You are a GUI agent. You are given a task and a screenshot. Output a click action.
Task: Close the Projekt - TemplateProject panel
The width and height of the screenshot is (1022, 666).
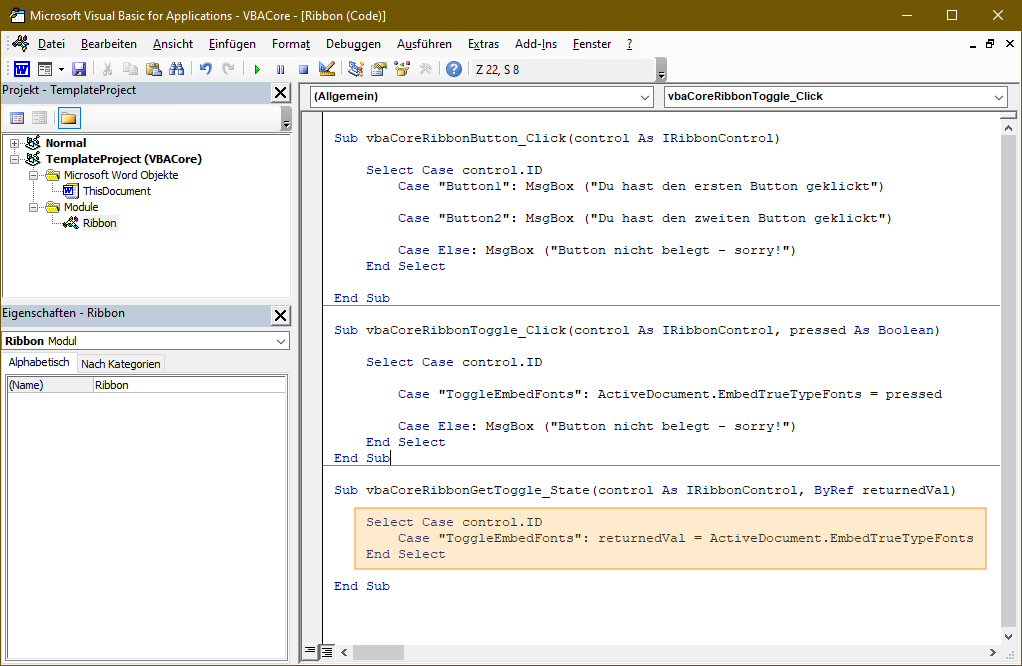click(x=280, y=93)
